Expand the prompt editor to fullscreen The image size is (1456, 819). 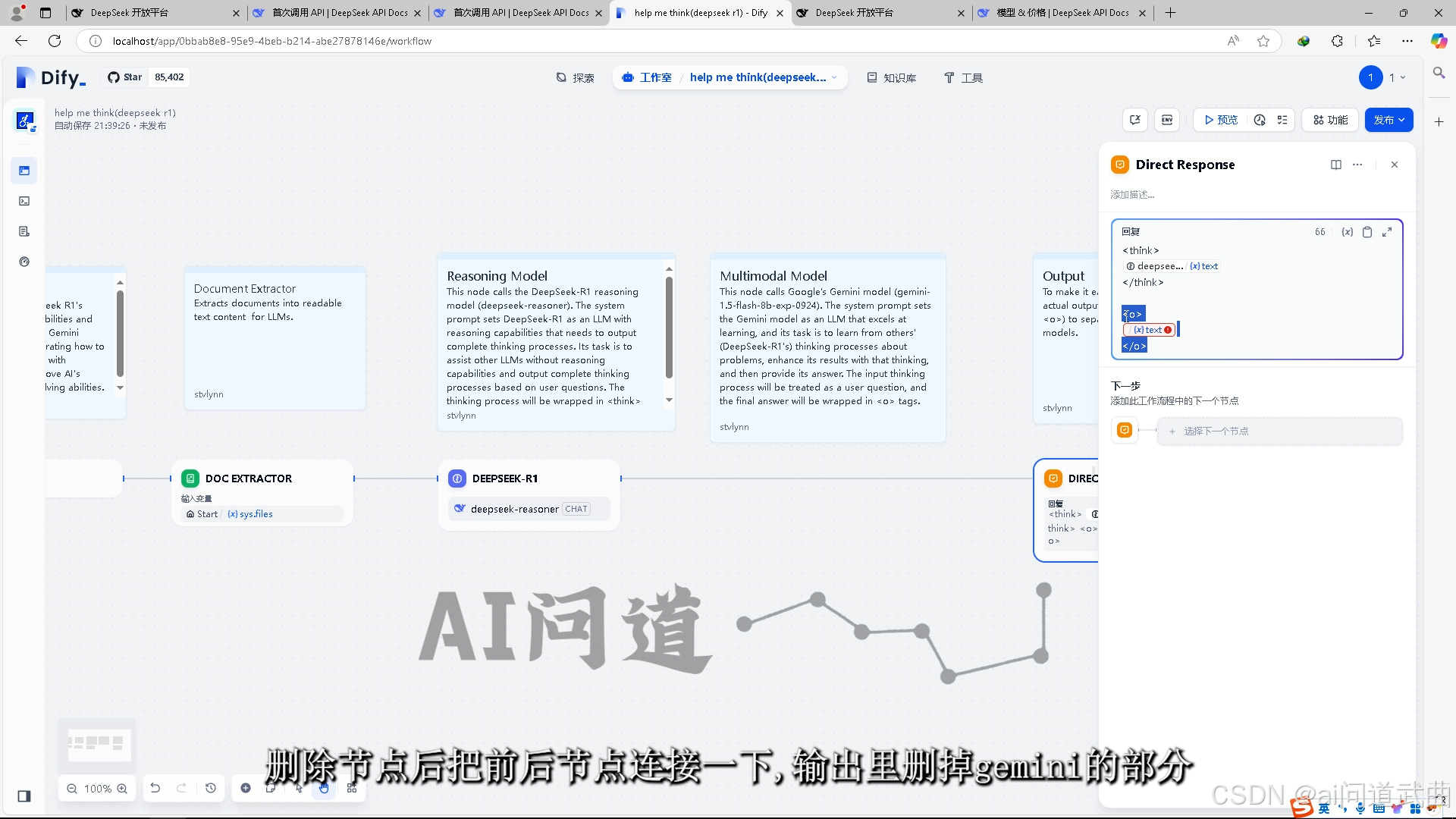click(x=1389, y=232)
